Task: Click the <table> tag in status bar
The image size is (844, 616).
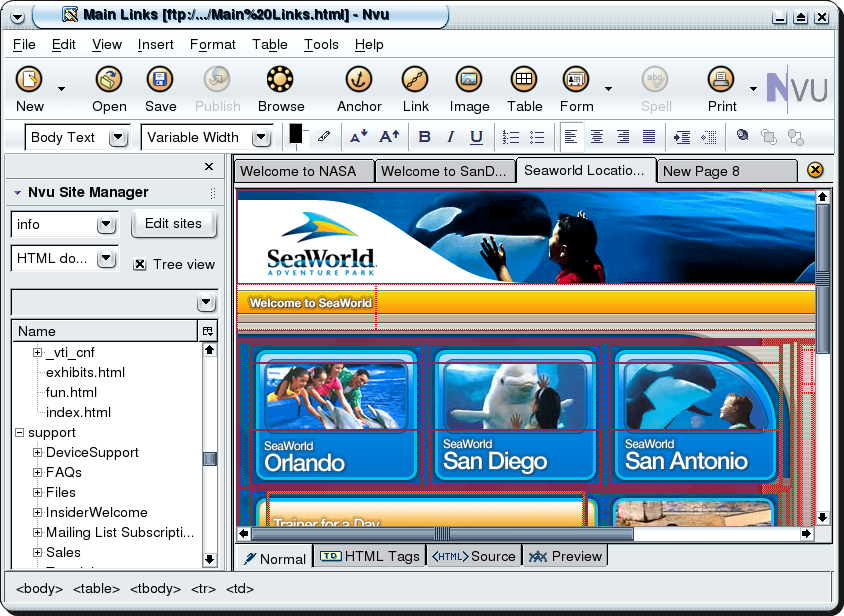Action: pyautogui.click(x=96, y=589)
